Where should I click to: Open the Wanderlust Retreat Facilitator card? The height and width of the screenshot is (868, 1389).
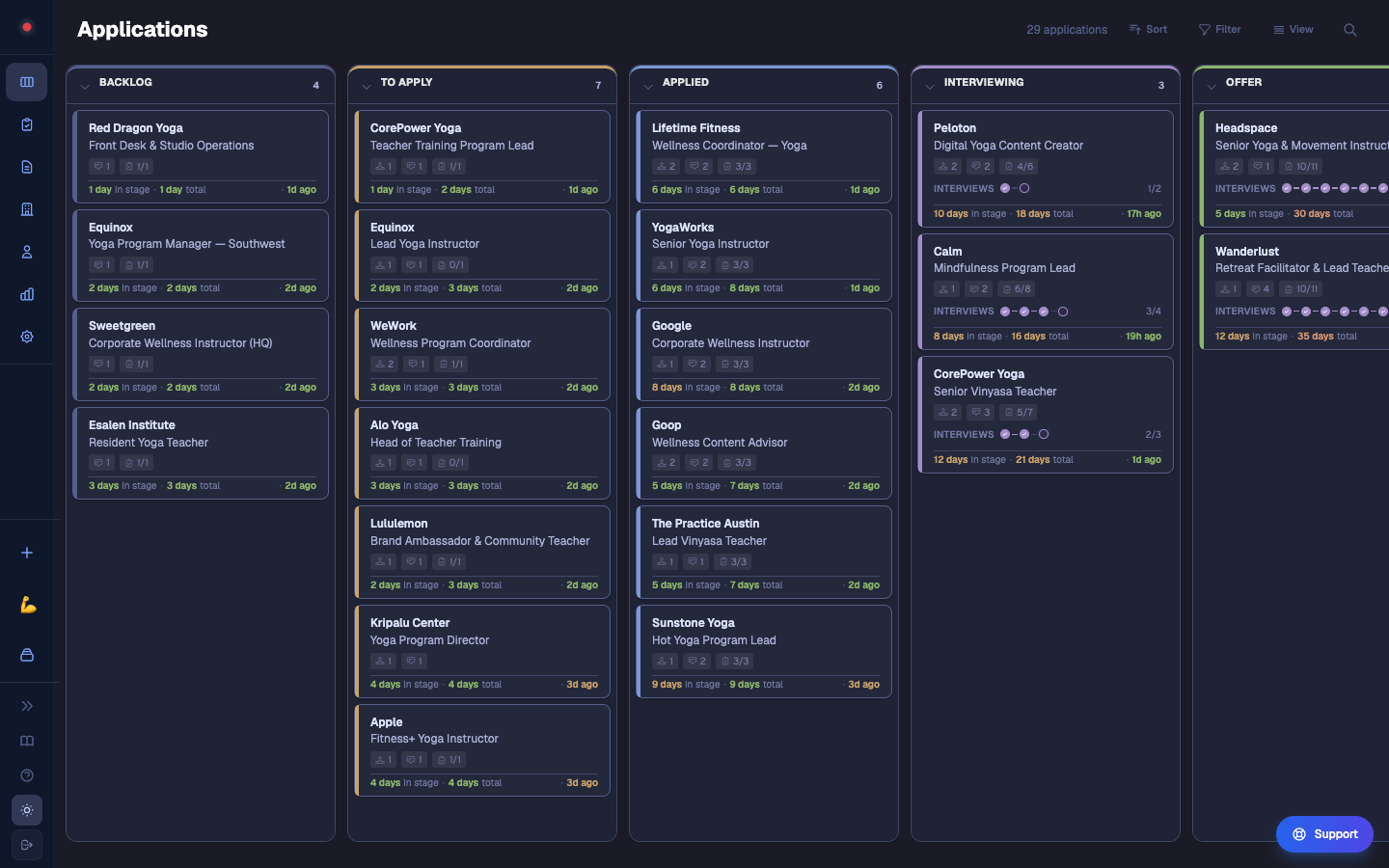click(x=1294, y=291)
